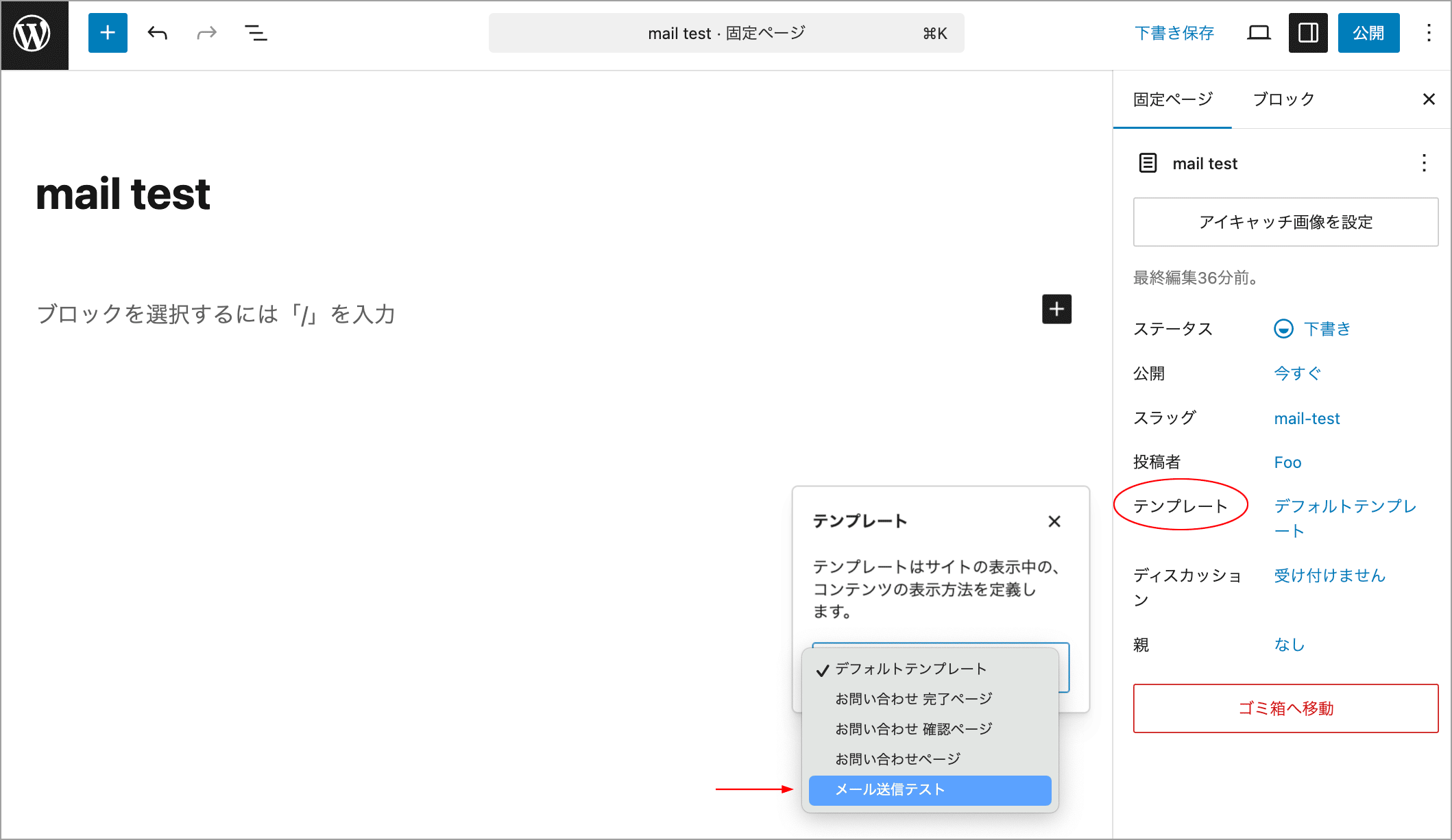Pick the デフォルトテンプレート option
This screenshot has height=840, width=1452.
pos(910,669)
